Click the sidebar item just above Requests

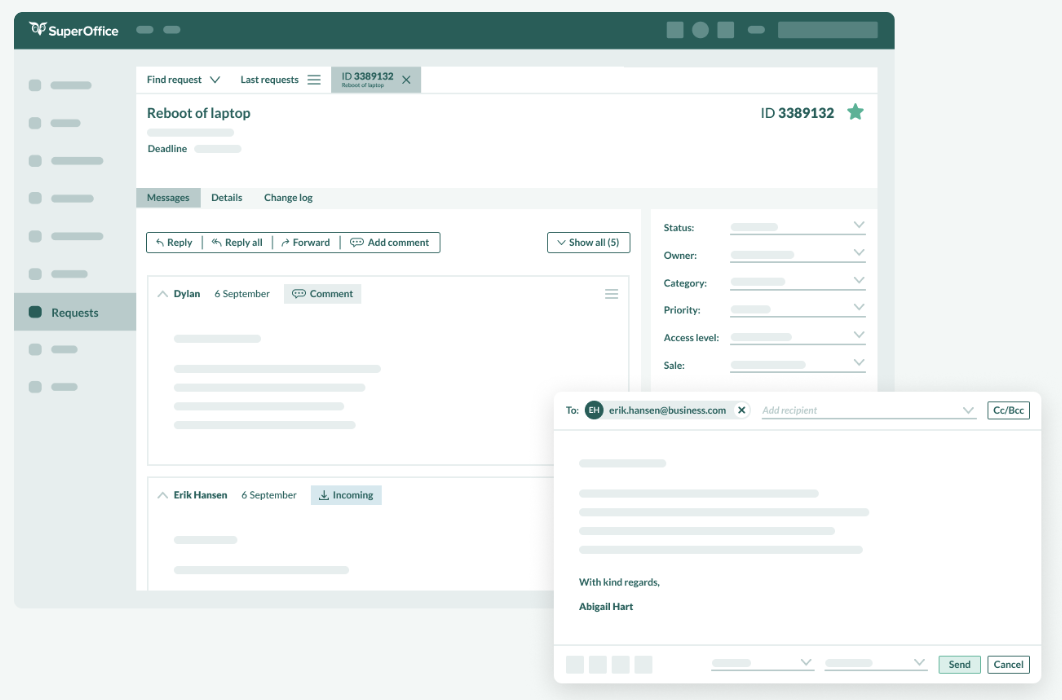tap(59, 274)
